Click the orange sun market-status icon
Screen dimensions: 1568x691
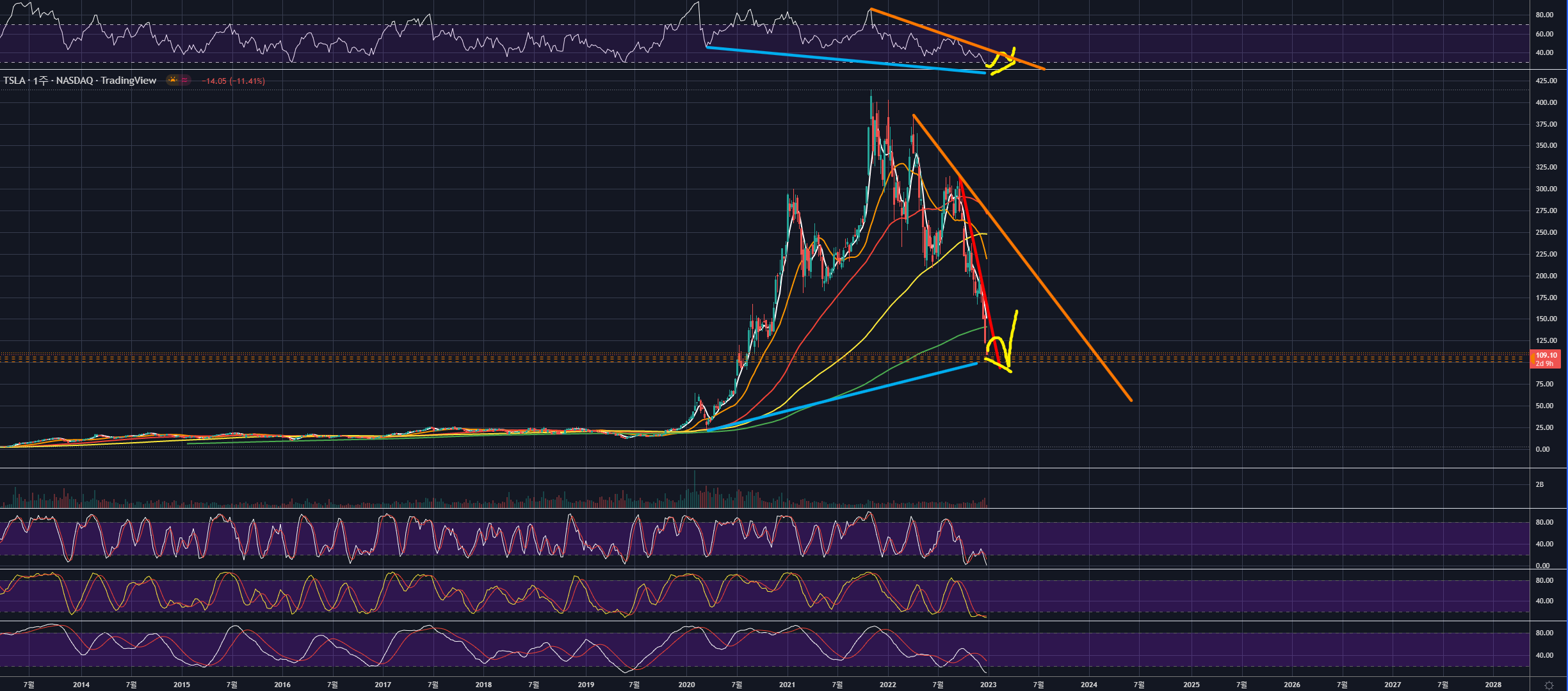[173, 80]
